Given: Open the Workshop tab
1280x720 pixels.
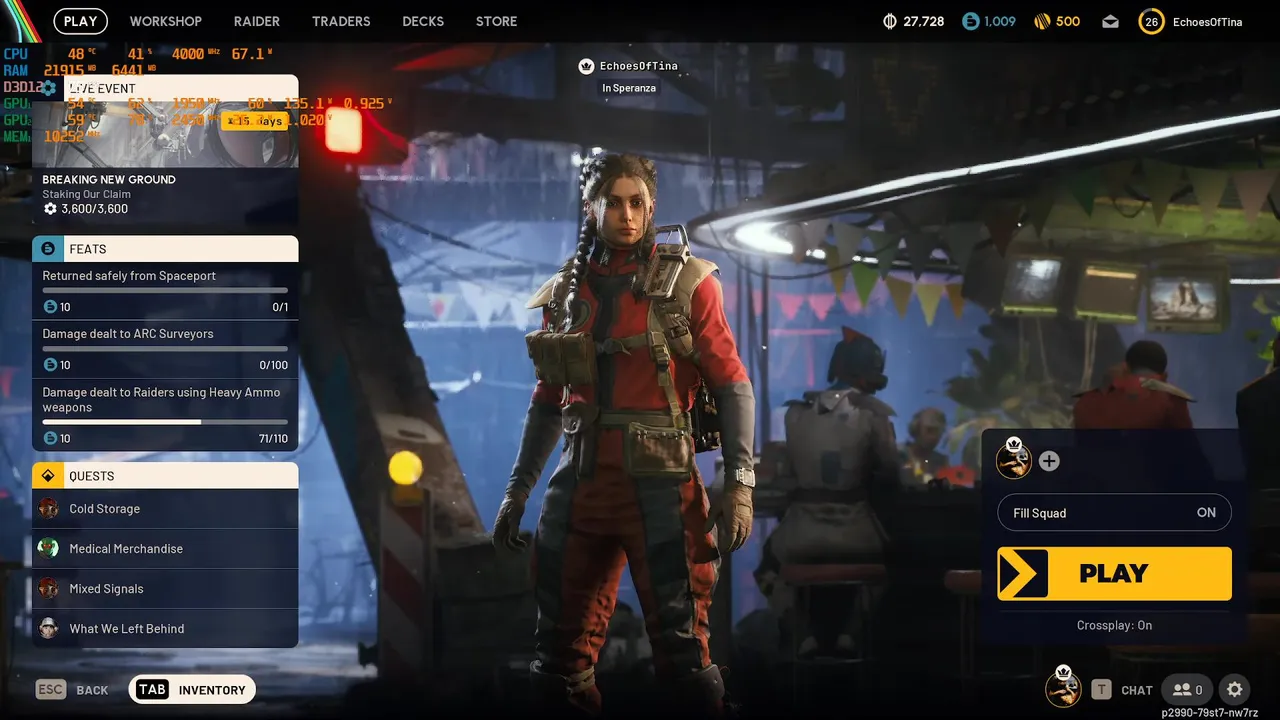Looking at the screenshot, I should pos(165,21).
